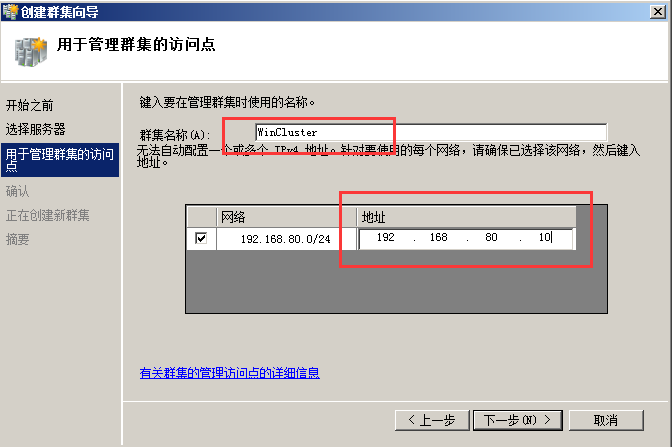The width and height of the screenshot is (672, 447).
Task: Click the server cluster header icon
Action: click(x=30, y=52)
